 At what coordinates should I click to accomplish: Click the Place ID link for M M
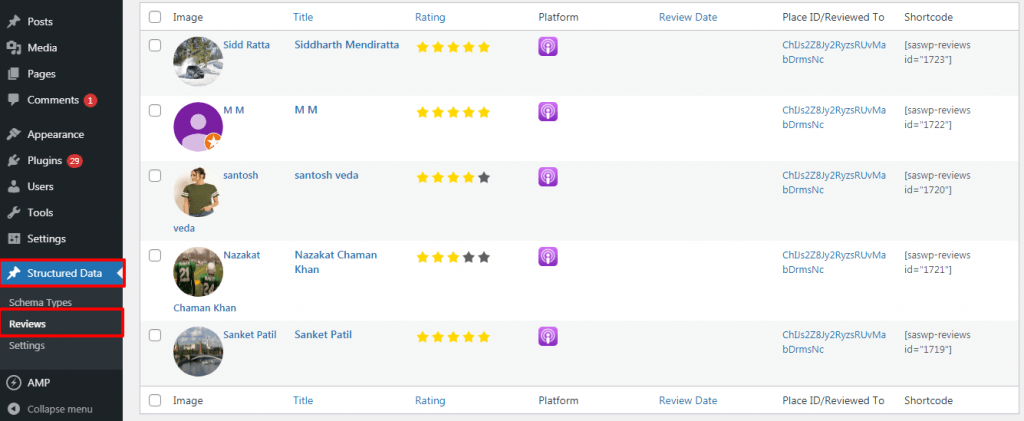click(x=834, y=117)
